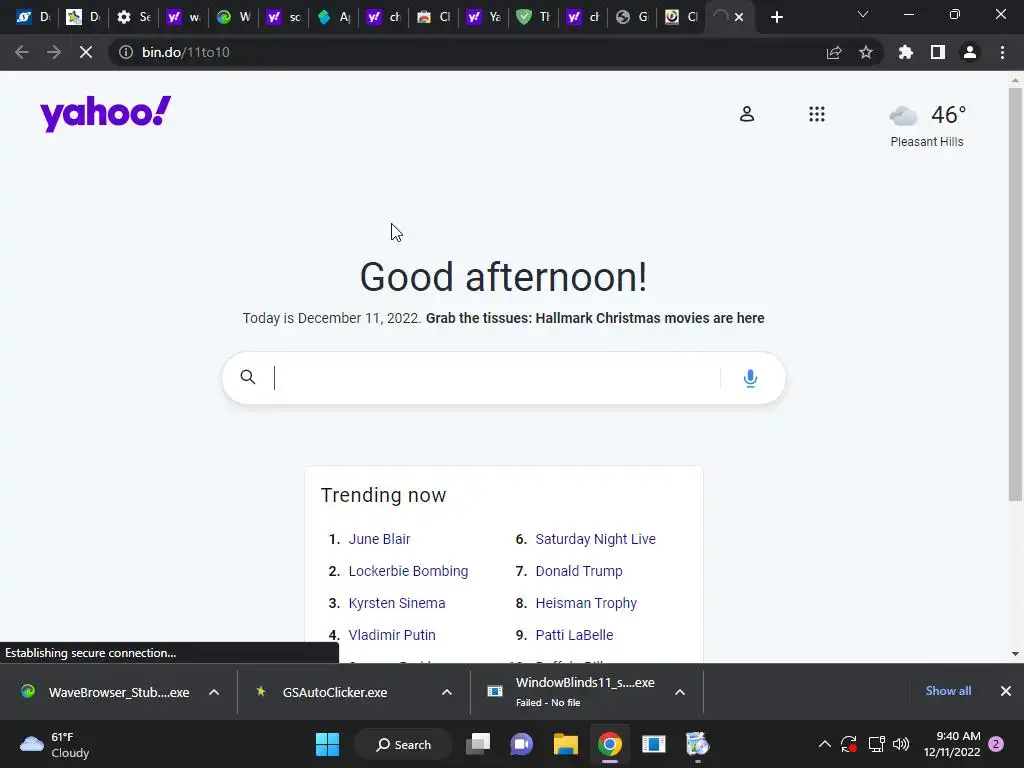
Task: Open File Explorer from the taskbar
Action: 566,744
